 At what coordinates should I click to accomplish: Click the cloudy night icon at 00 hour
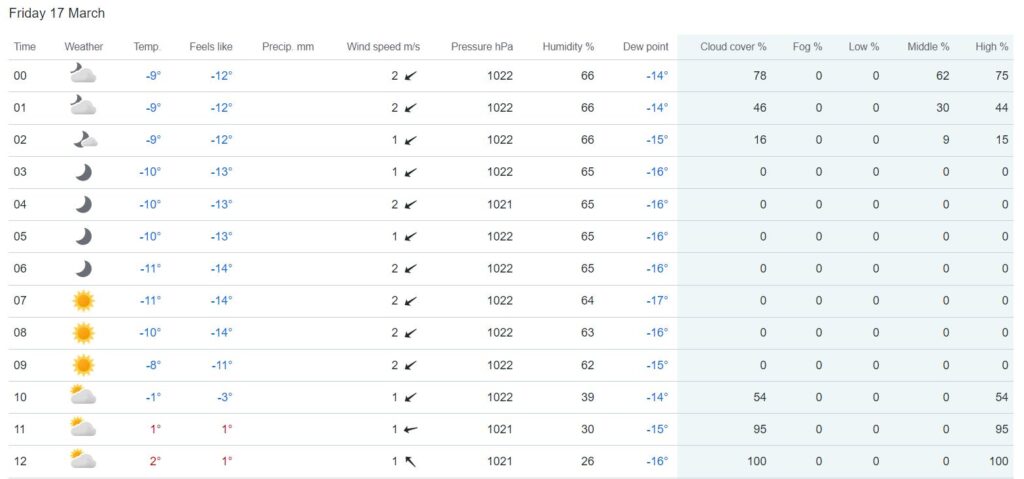point(83,75)
